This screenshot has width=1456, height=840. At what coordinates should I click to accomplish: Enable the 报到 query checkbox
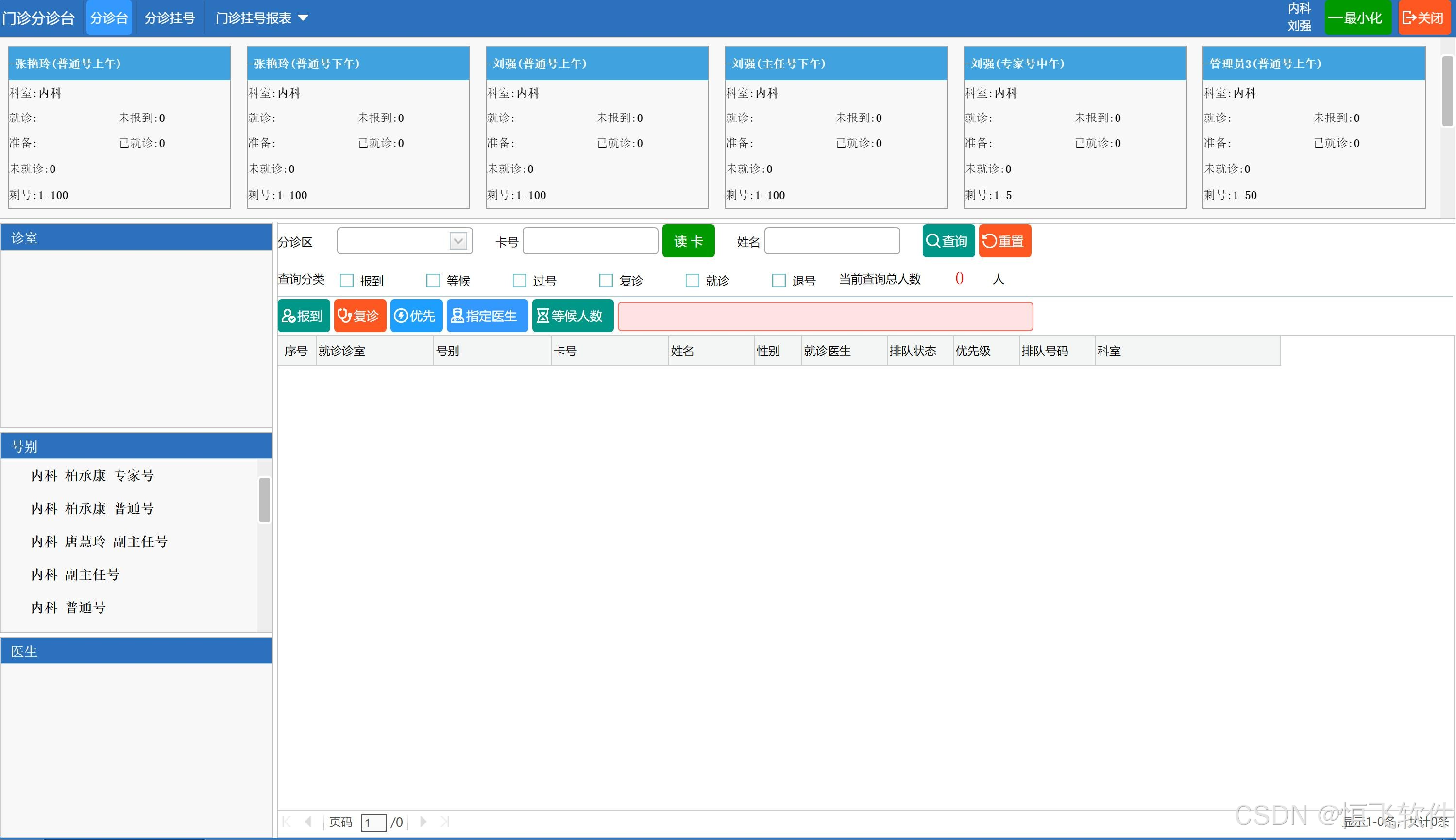[347, 281]
